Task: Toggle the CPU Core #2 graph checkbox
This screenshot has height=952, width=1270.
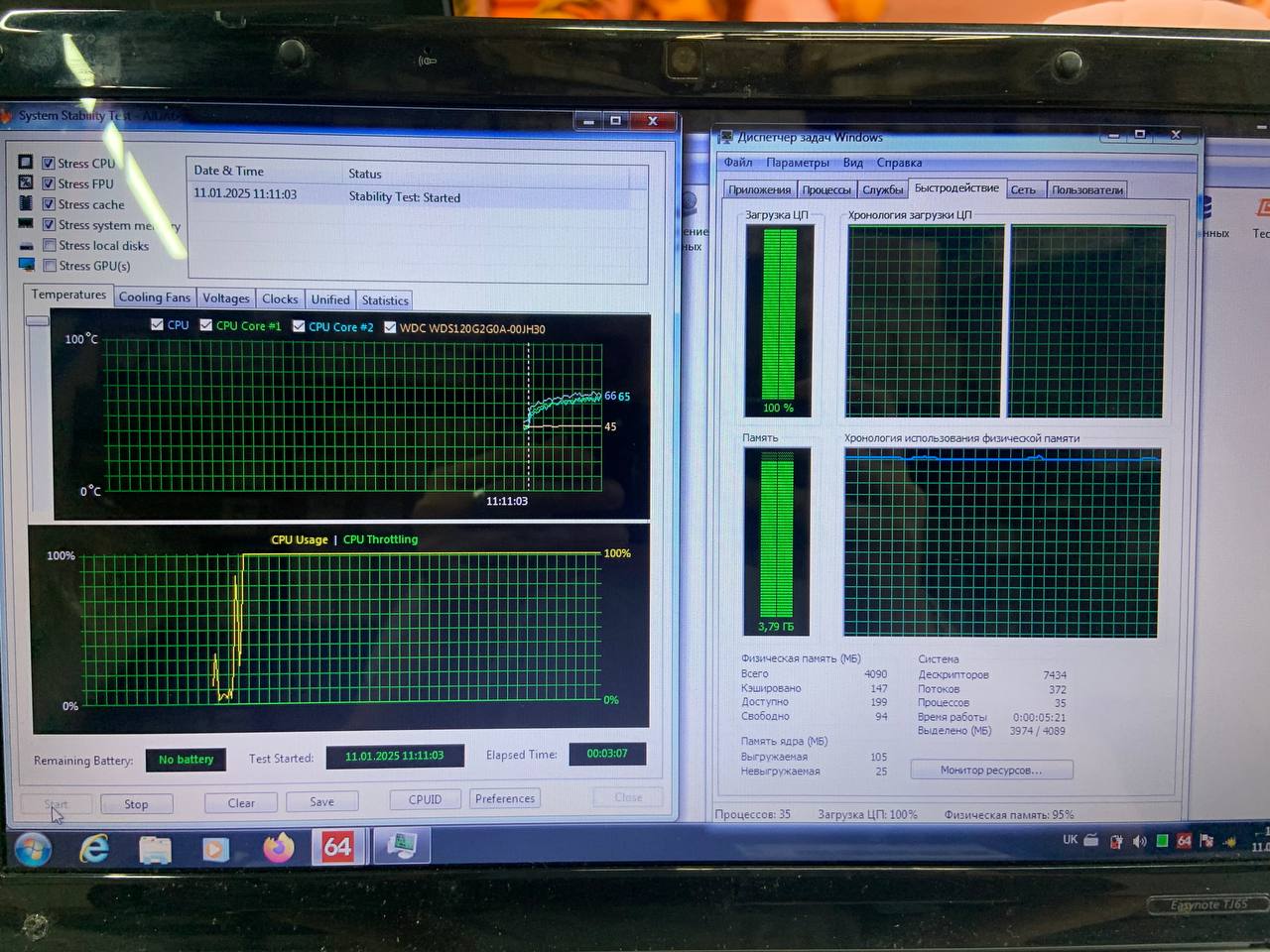Action: pos(298,326)
